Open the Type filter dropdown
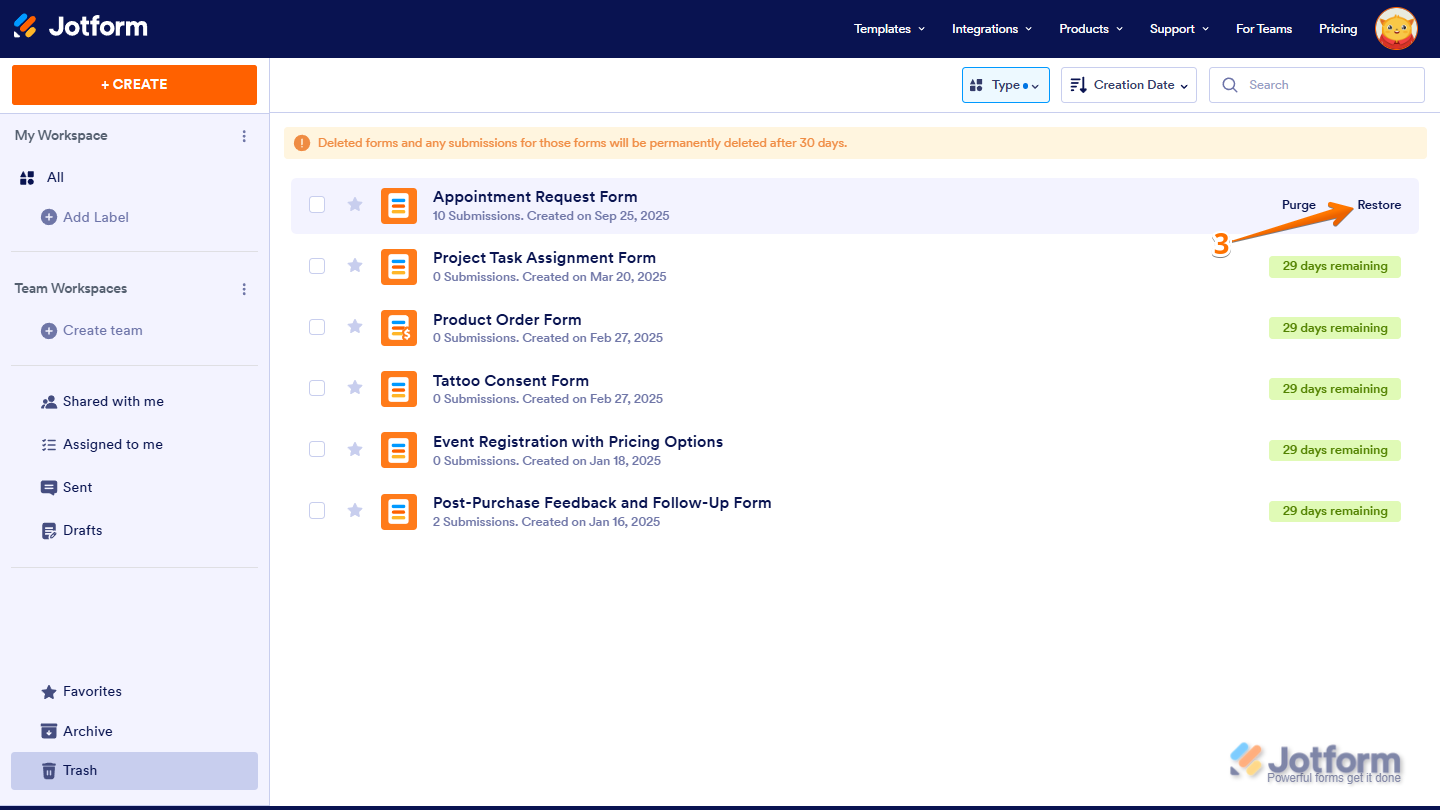1440x810 pixels. 1005,85
